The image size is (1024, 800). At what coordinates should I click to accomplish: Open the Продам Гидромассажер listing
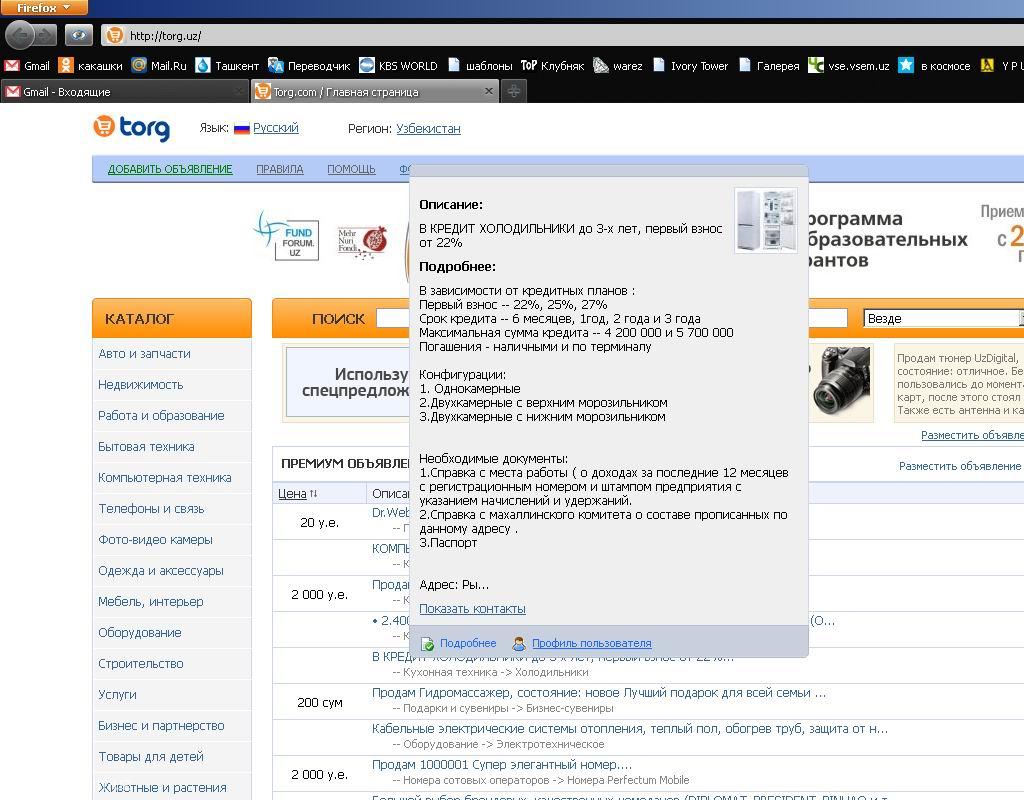599,693
